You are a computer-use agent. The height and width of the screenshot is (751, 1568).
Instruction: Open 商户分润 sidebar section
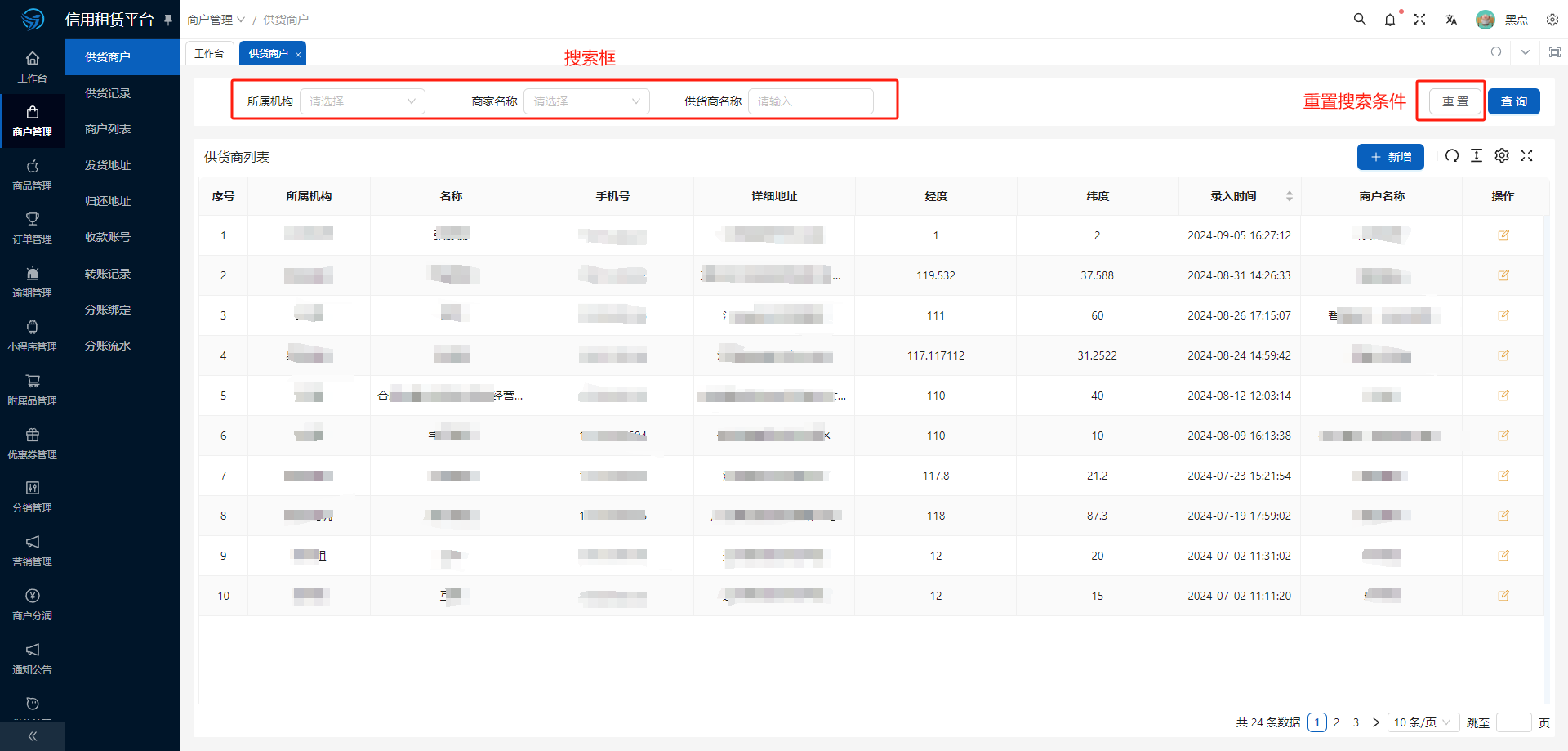point(33,605)
